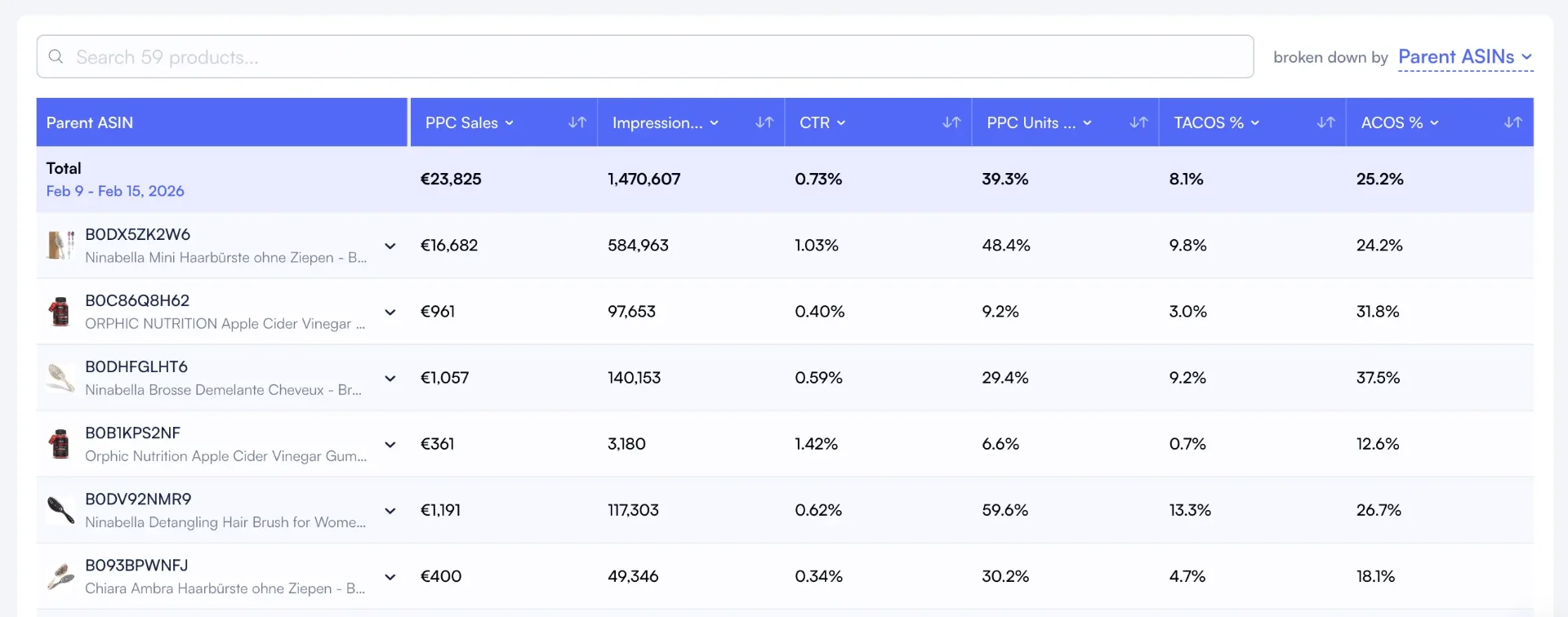1568x617 pixels.
Task: Click the B0C86Q8H62 vinegar bottle thumbnail
Action: click(x=60, y=311)
